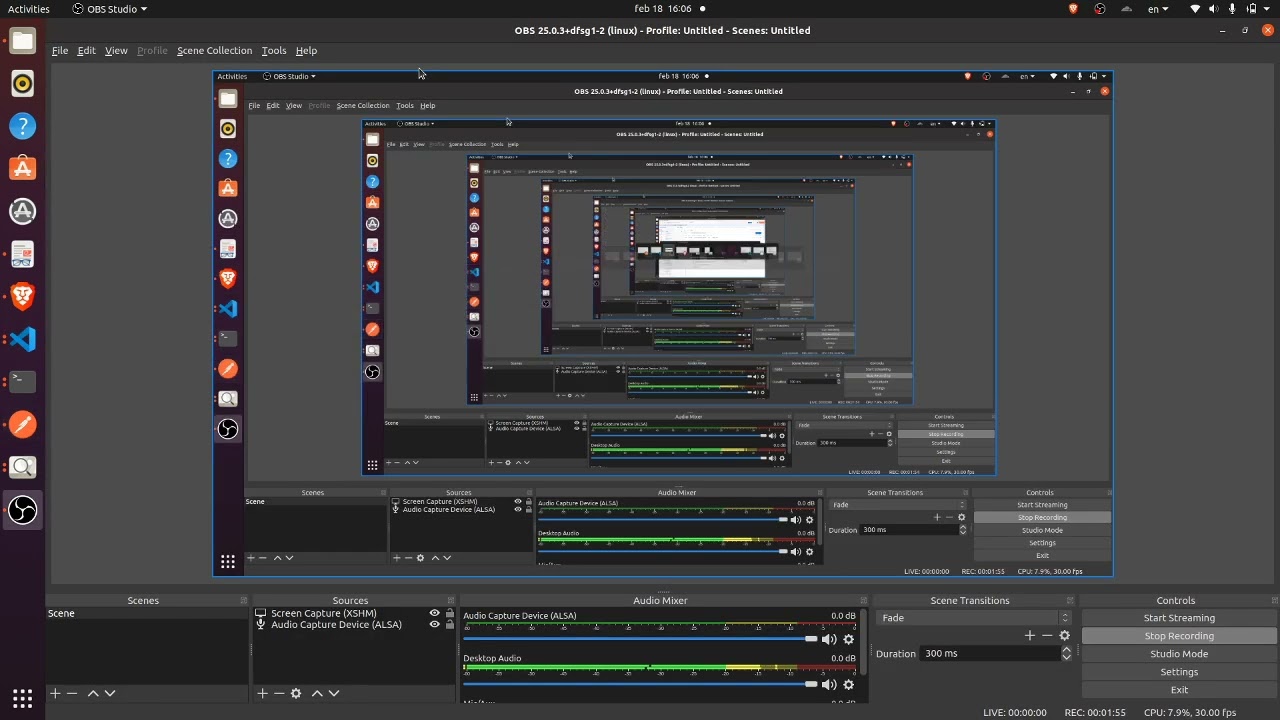The image size is (1280, 720).
Task: Toggle Studio Mode
Action: pos(1179,654)
